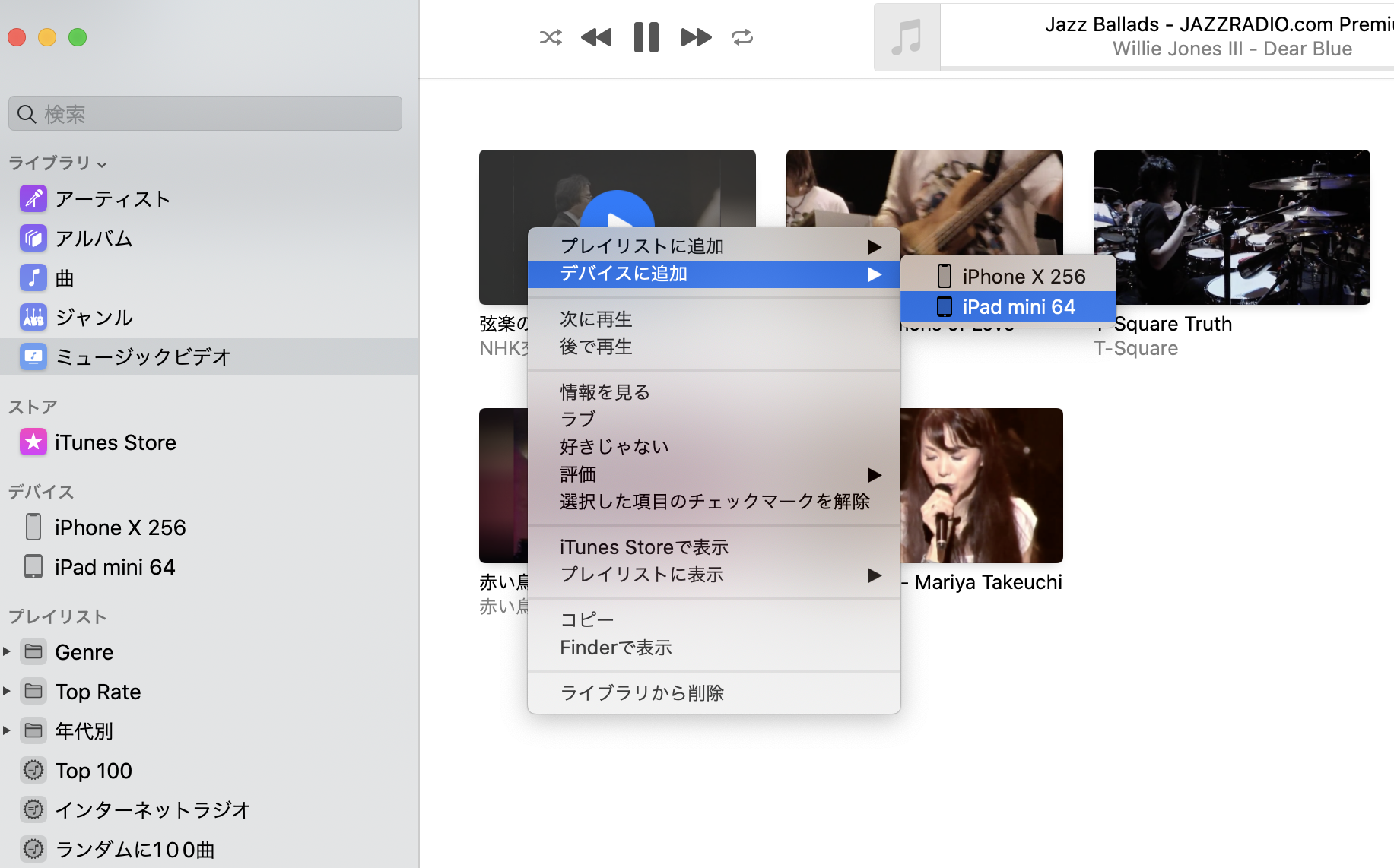Choose デバイスに追加 in the context menu
This screenshot has height=868, width=1394.
pos(714,274)
